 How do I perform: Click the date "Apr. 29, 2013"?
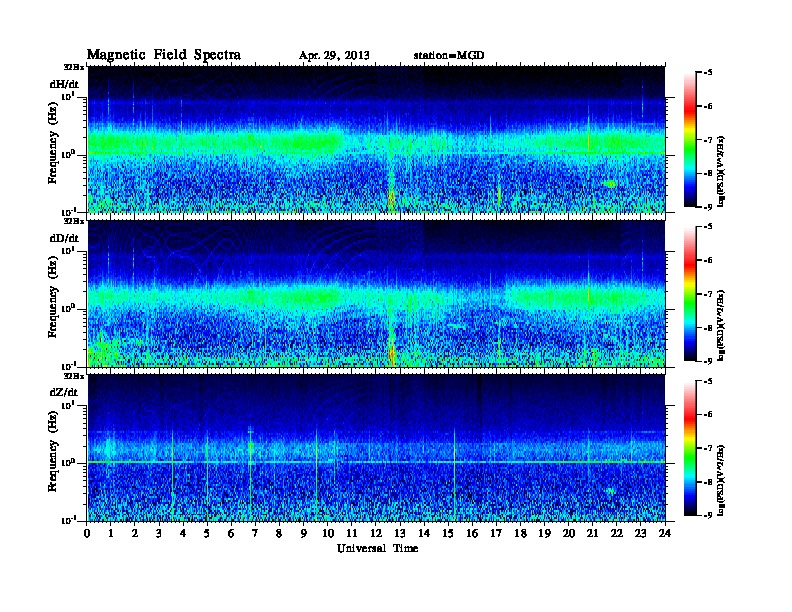(334, 56)
